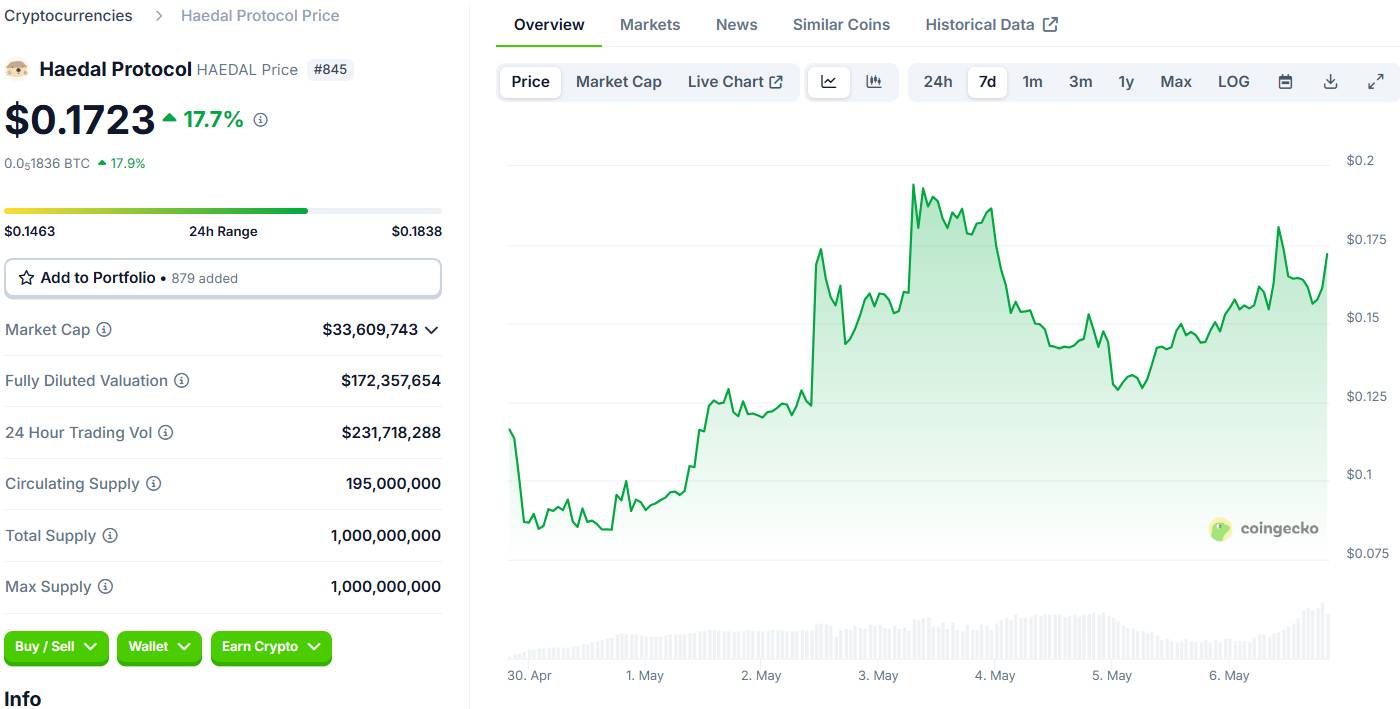Viewport: 1400px width, 709px height.
Task: Open the News tab
Action: 737,25
